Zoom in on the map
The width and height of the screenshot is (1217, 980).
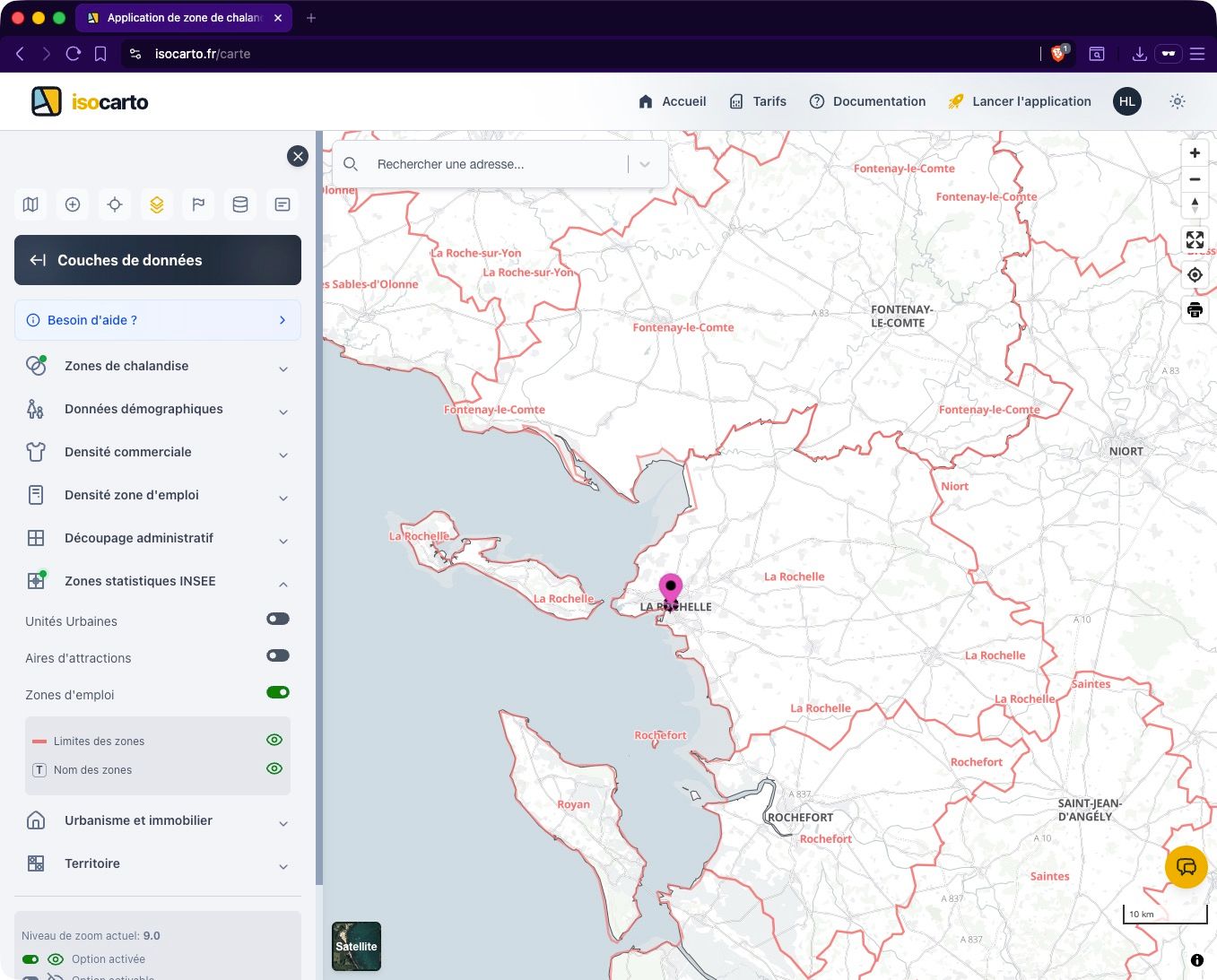pyautogui.click(x=1195, y=153)
